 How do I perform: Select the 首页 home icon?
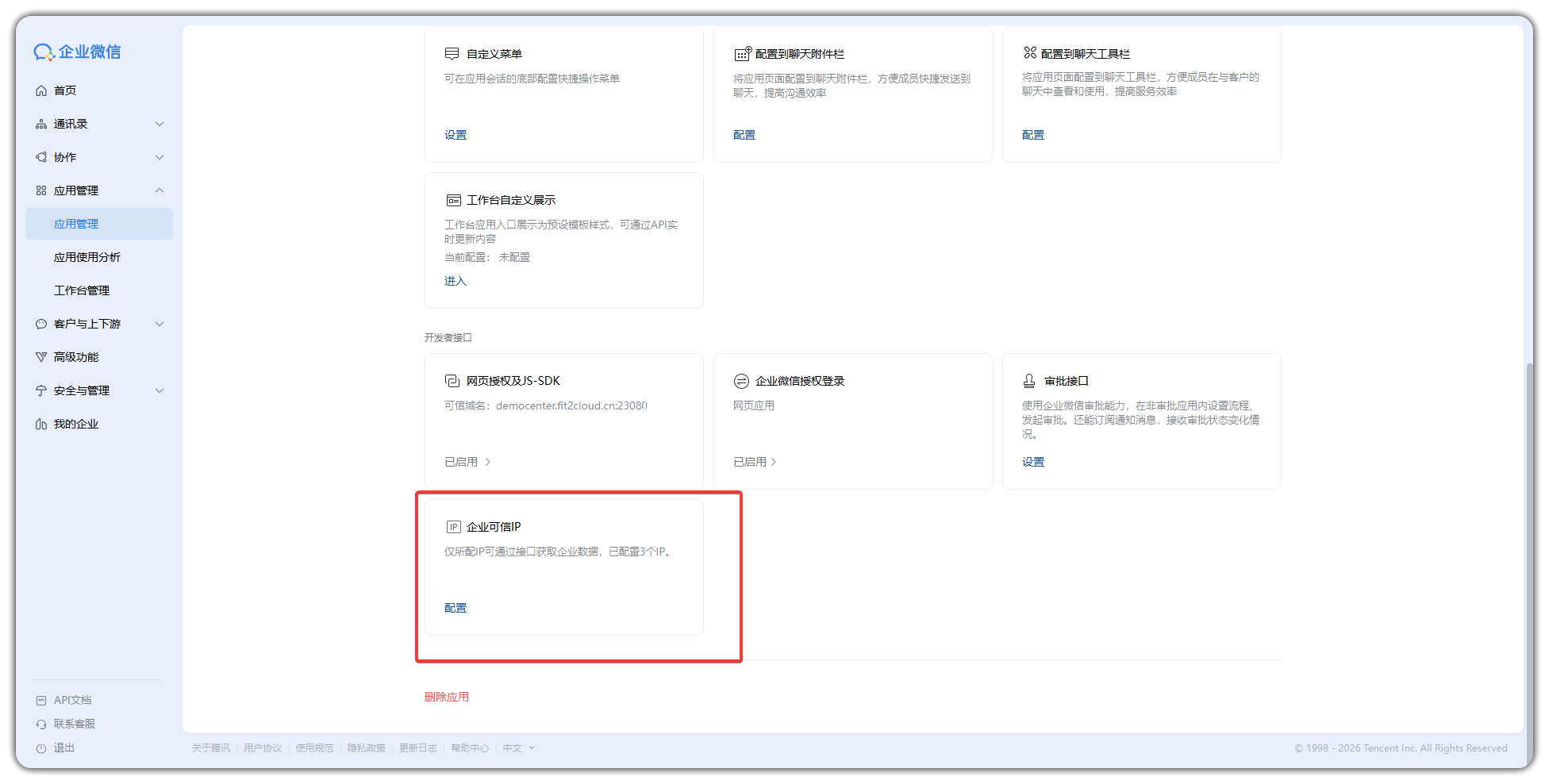click(41, 90)
